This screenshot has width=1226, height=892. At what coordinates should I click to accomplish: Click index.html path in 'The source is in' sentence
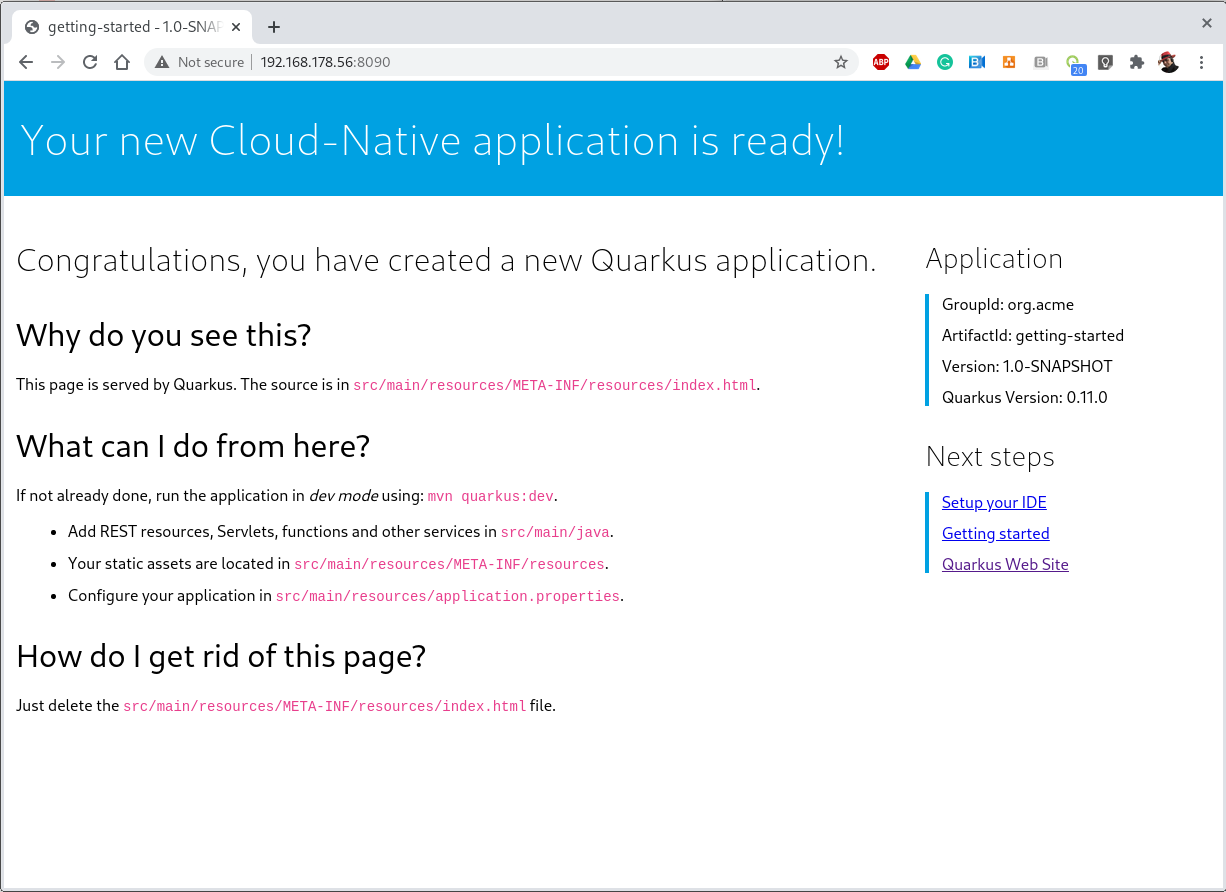point(555,386)
